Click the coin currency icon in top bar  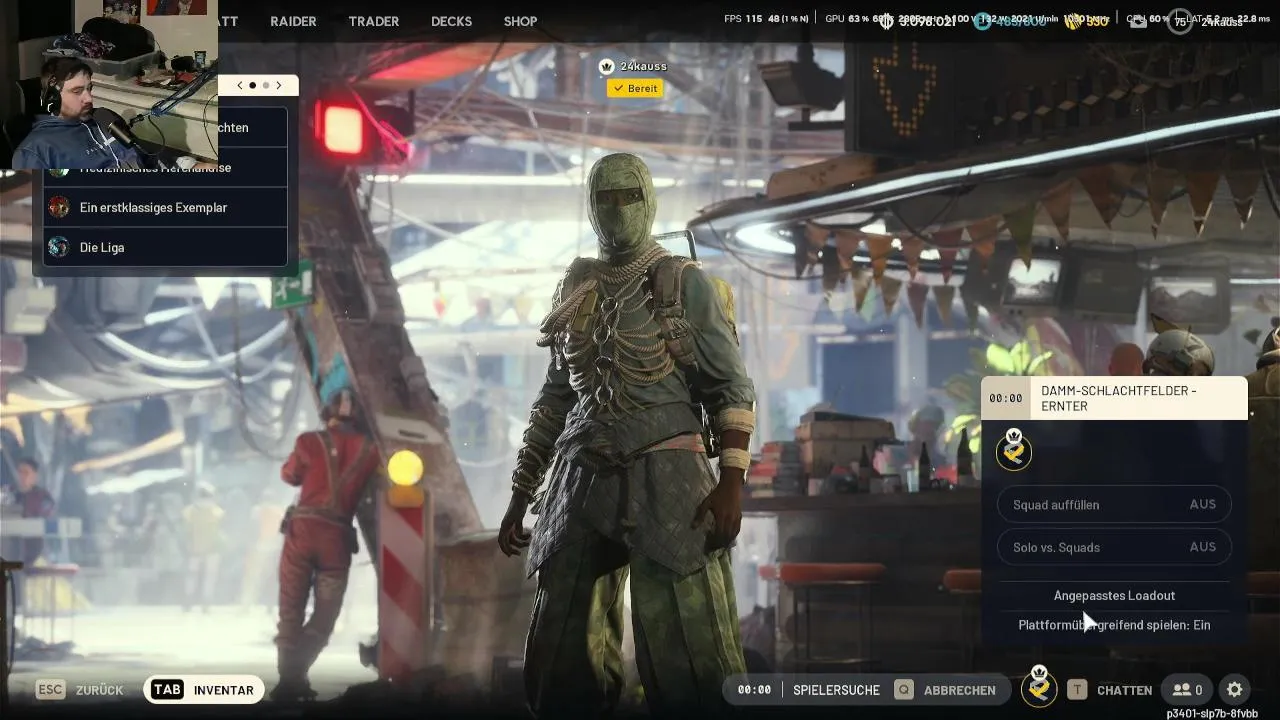click(887, 21)
